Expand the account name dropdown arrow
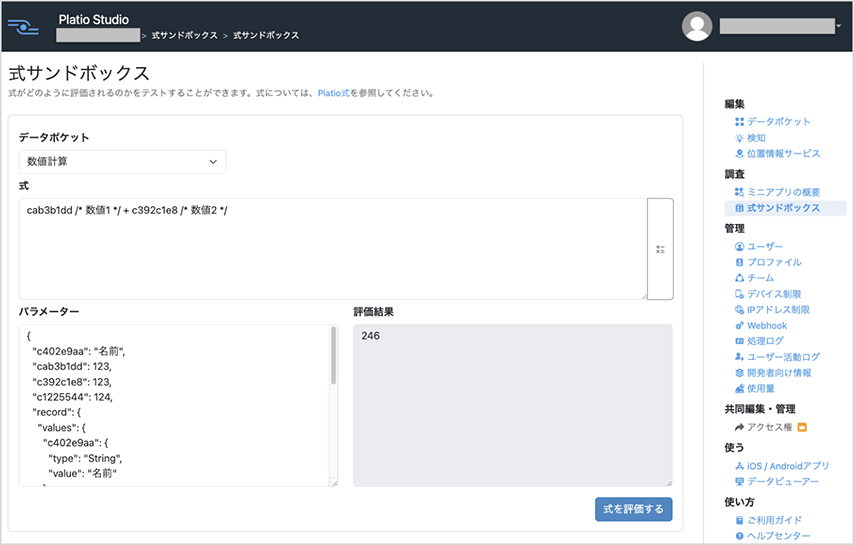The width and height of the screenshot is (854, 545). point(839,26)
